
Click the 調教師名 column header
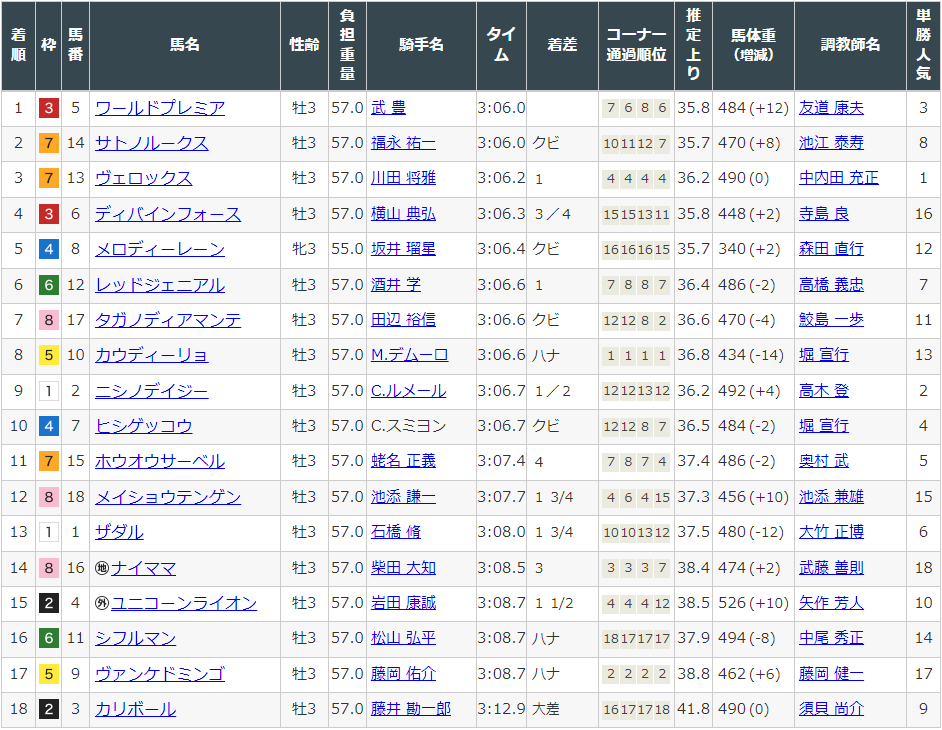[850, 46]
